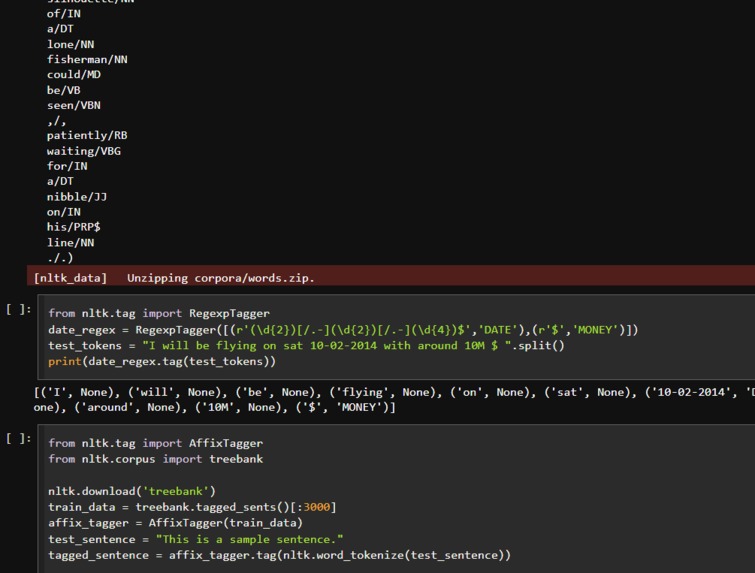Click the test_sentence assignment line

[195, 539]
